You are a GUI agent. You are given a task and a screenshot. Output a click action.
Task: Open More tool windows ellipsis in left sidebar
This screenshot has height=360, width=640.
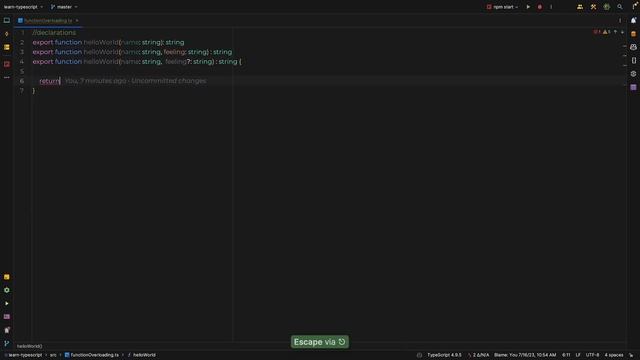tap(7, 77)
